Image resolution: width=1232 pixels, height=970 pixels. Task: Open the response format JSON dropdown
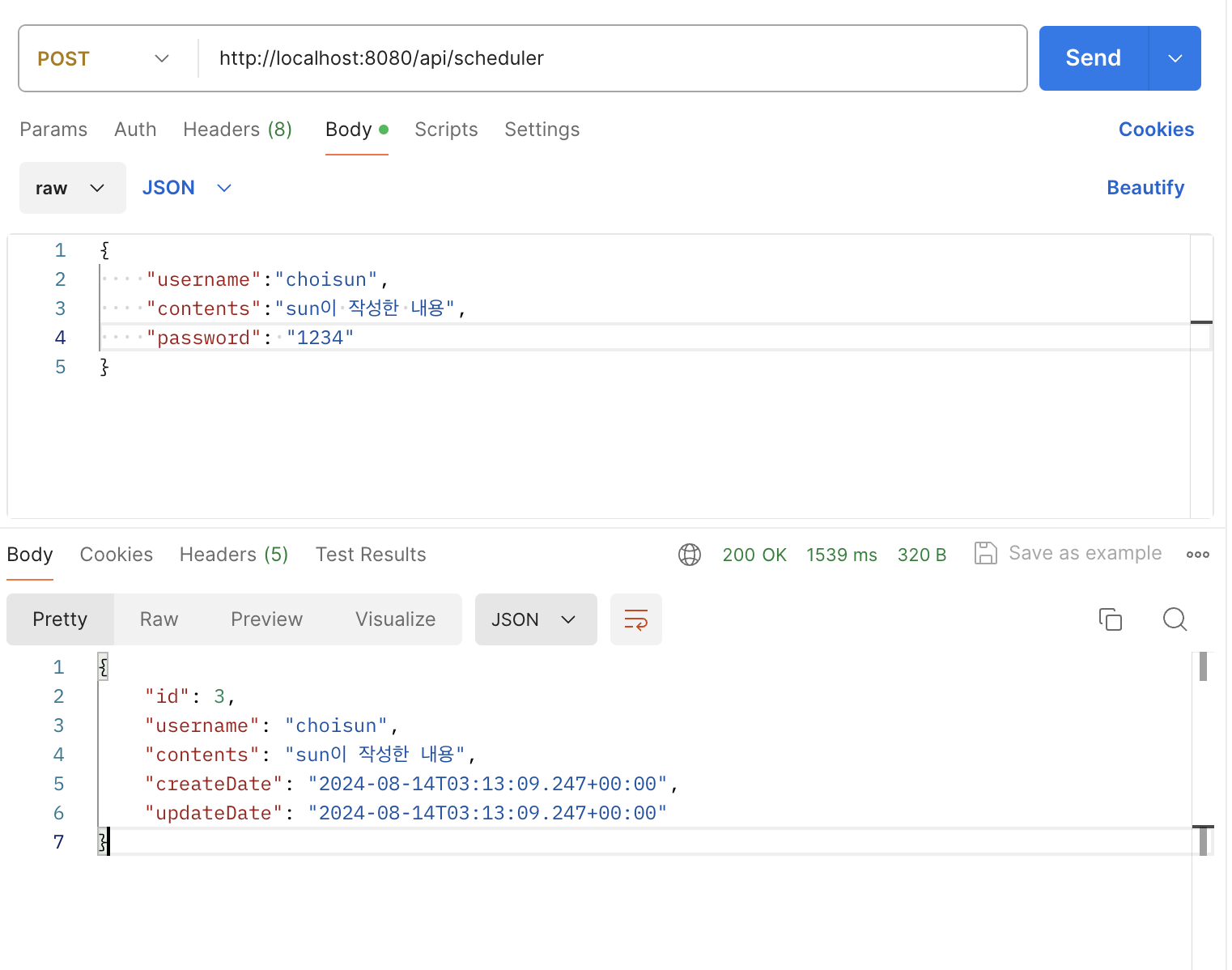tap(535, 619)
